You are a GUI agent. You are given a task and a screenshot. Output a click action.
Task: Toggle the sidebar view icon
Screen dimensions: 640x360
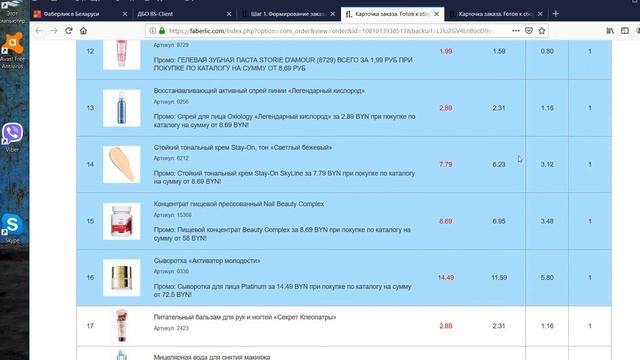pyautogui.click(x=624, y=31)
